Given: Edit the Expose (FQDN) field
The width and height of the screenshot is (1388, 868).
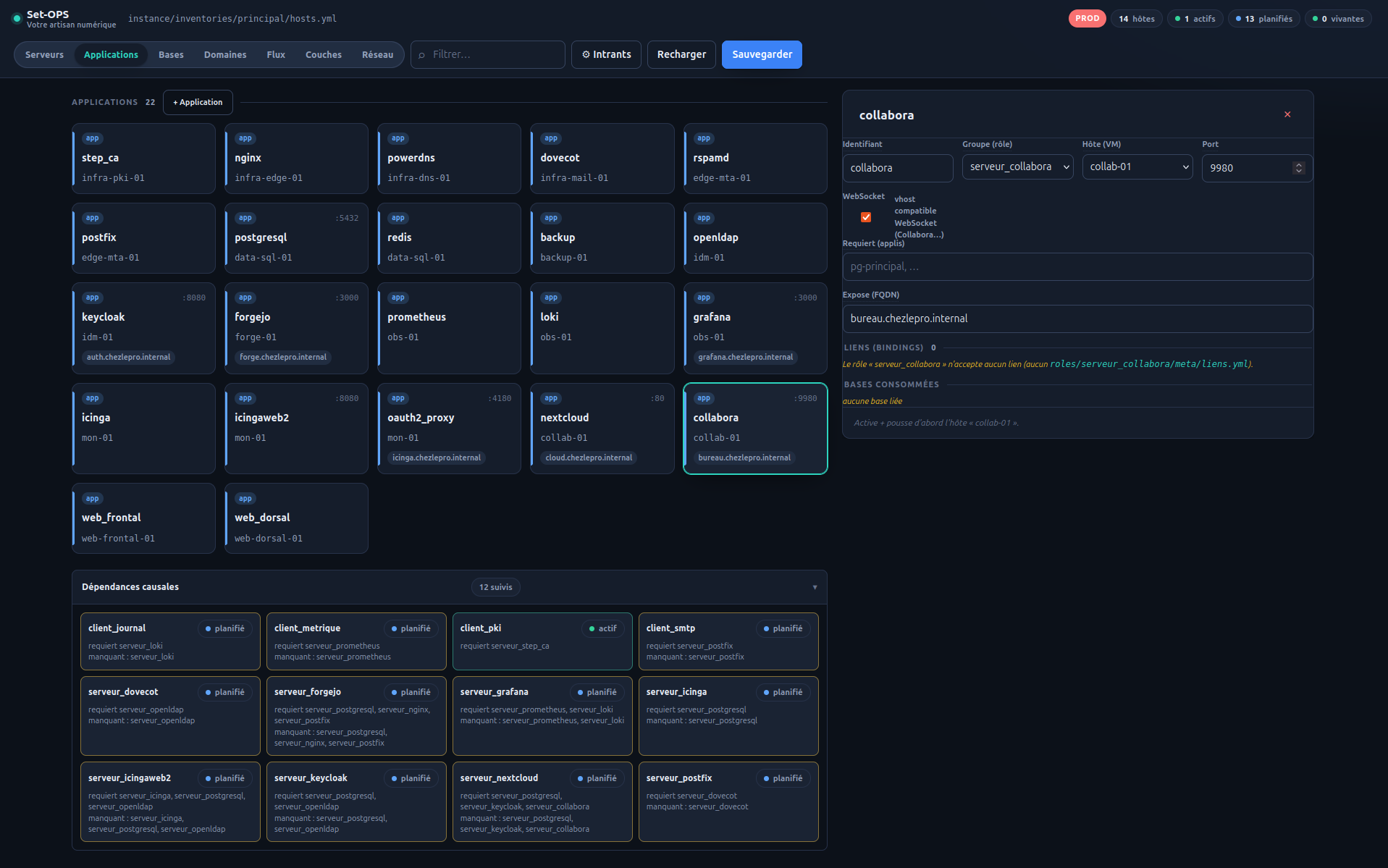Looking at the screenshot, I should pyautogui.click(x=1077, y=319).
